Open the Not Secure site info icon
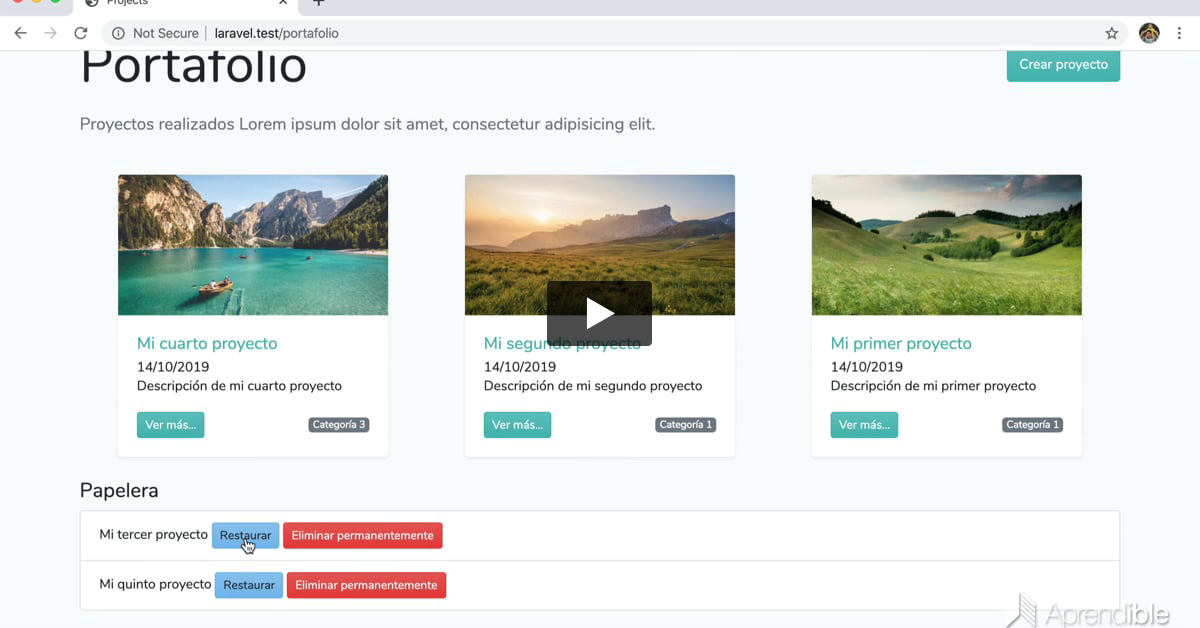This screenshot has width=1200, height=628. click(118, 33)
